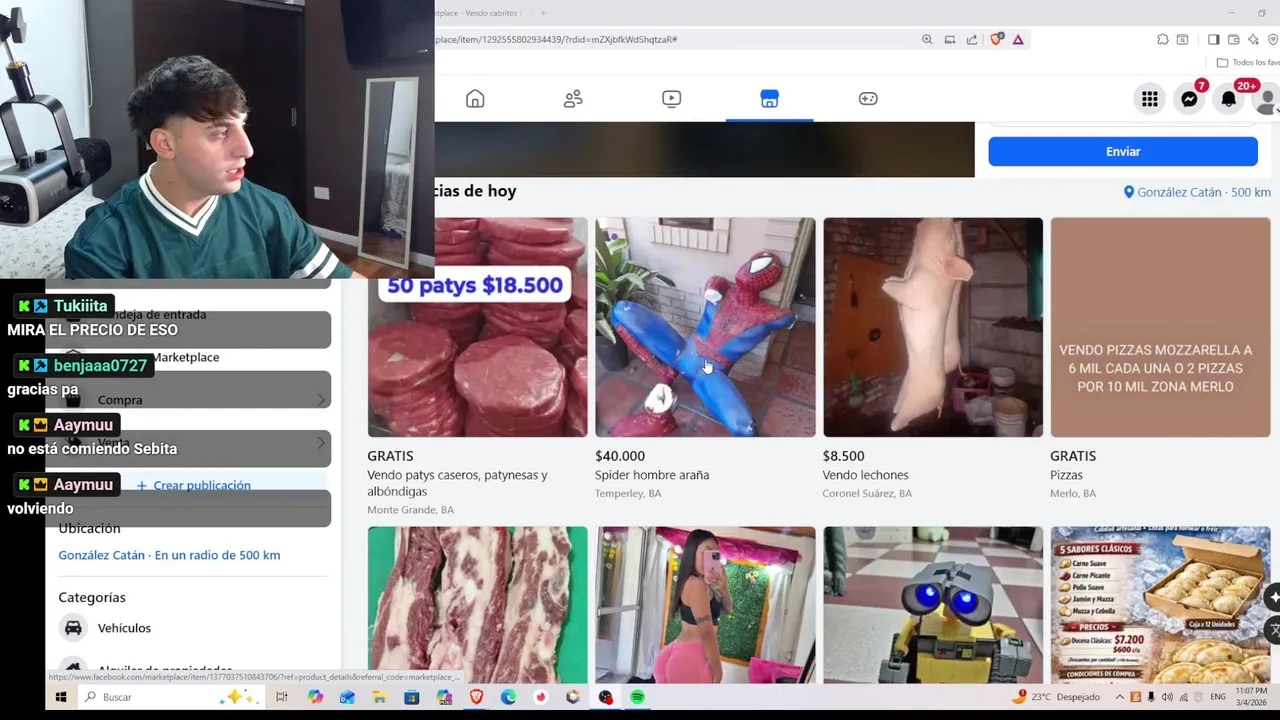
Task: Open Copilot from the taskbar
Action: [x=316, y=697]
